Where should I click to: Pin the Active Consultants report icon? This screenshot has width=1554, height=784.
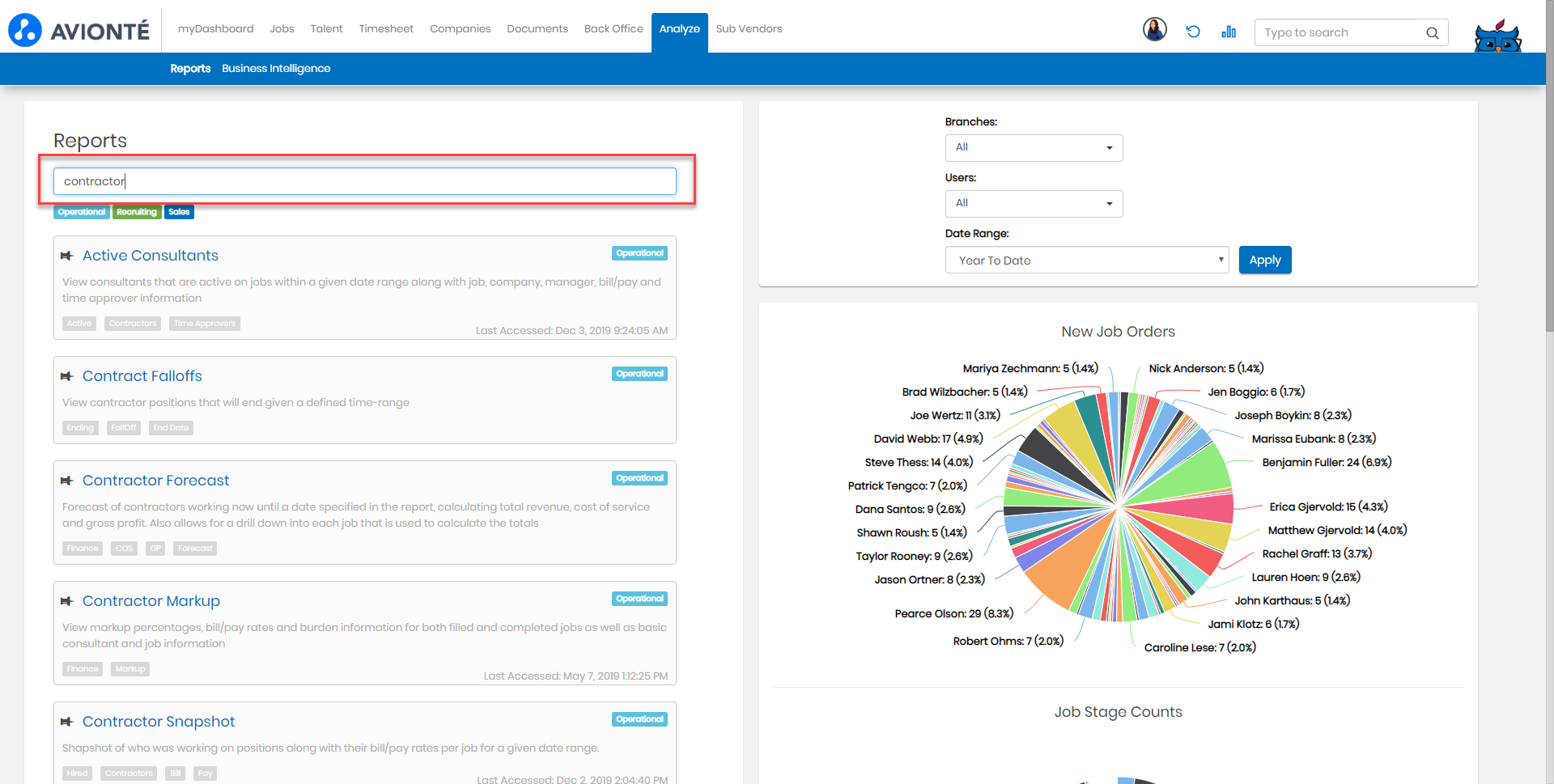pyautogui.click(x=66, y=256)
